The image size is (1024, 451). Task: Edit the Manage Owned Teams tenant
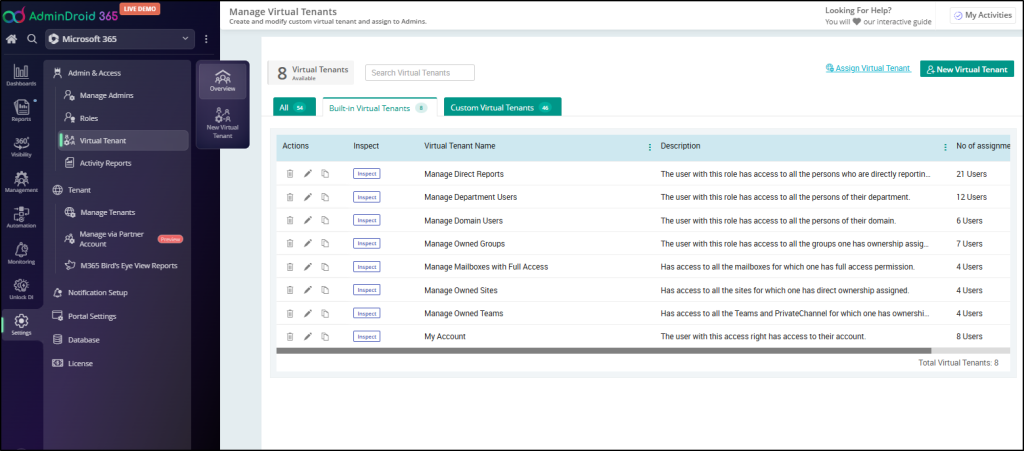coord(308,313)
